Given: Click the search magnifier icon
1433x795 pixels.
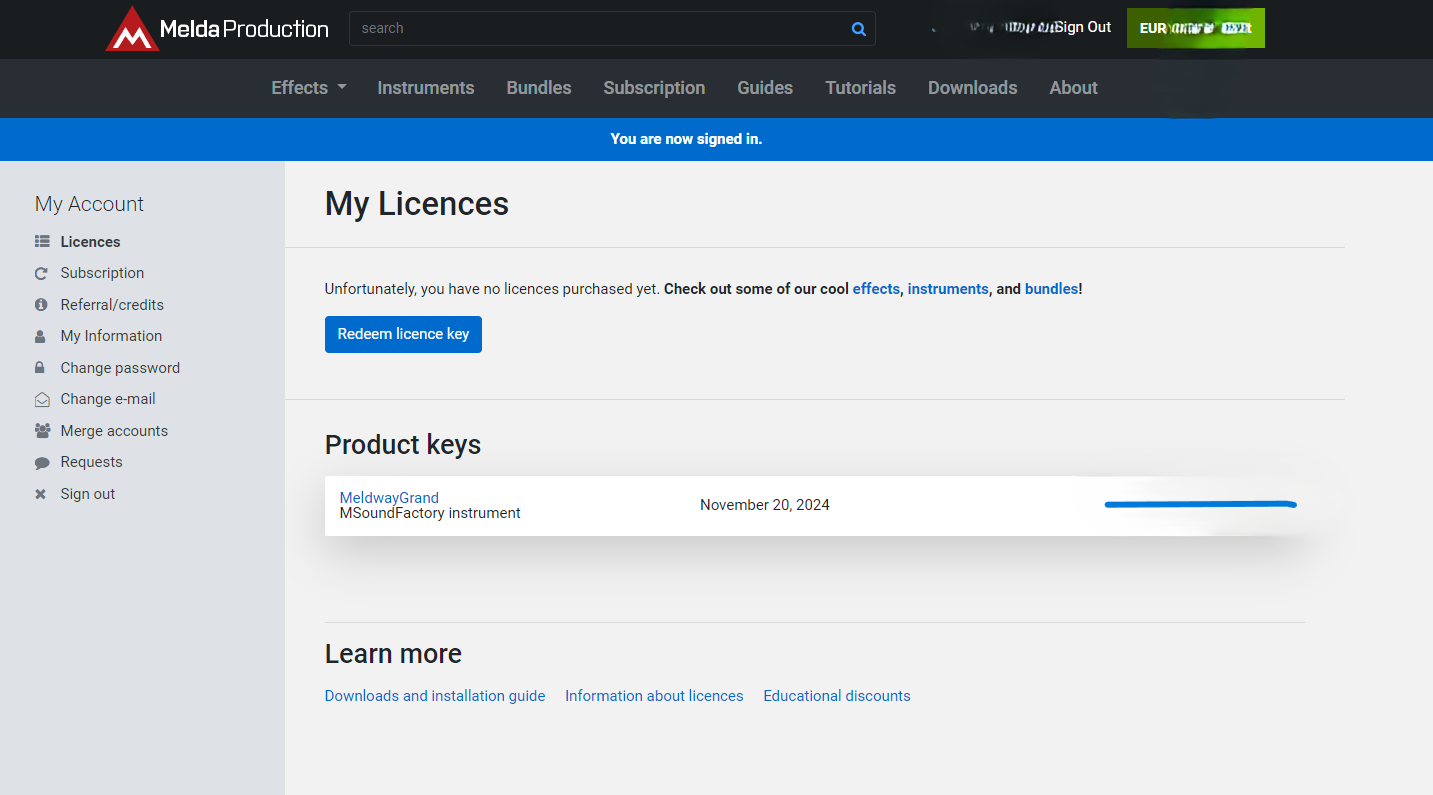Looking at the screenshot, I should click(858, 29).
